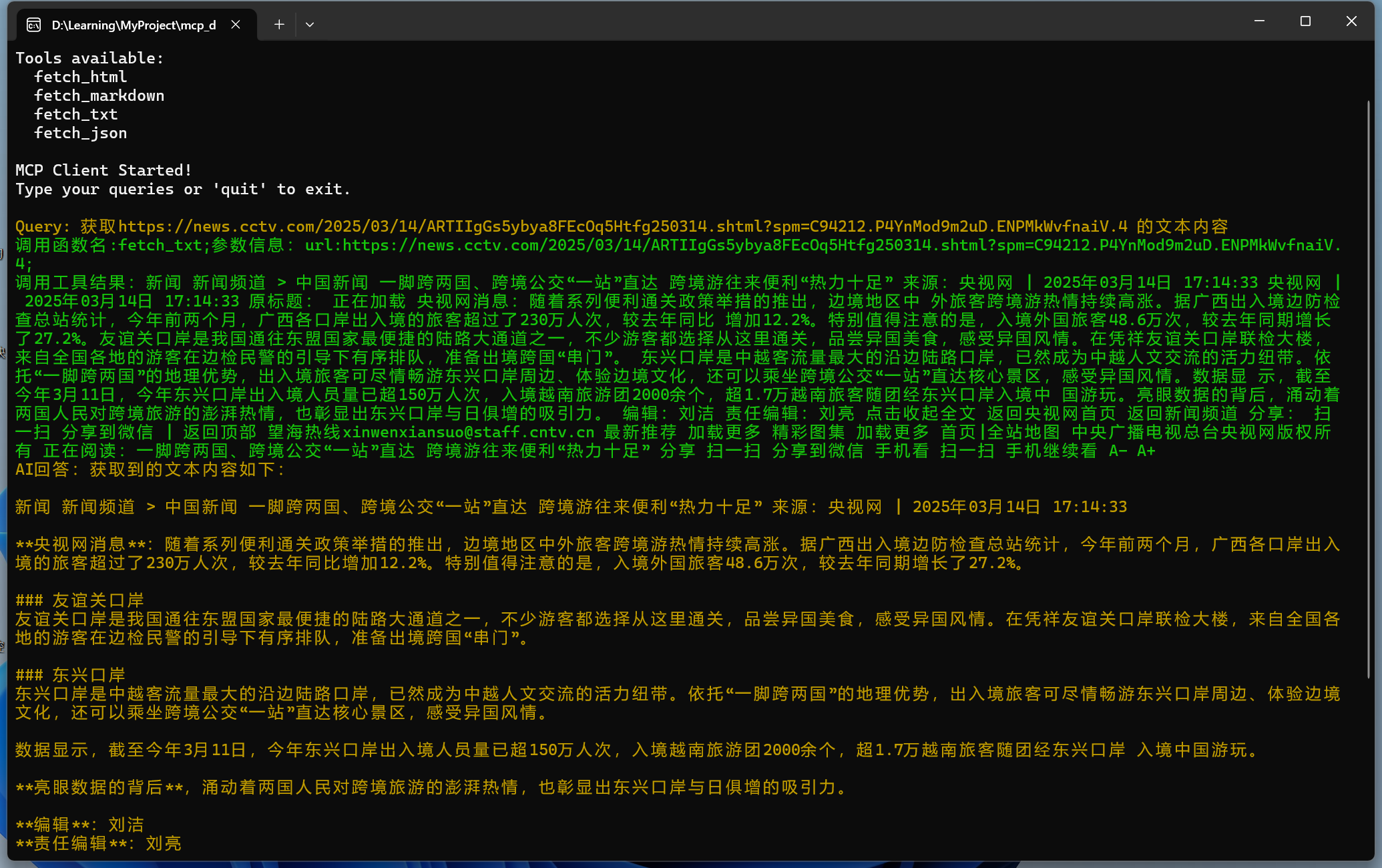Close the D:\Learning\MyProject\mcp_d tab
The height and width of the screenshot is (868, 1382).
[236, 25]
